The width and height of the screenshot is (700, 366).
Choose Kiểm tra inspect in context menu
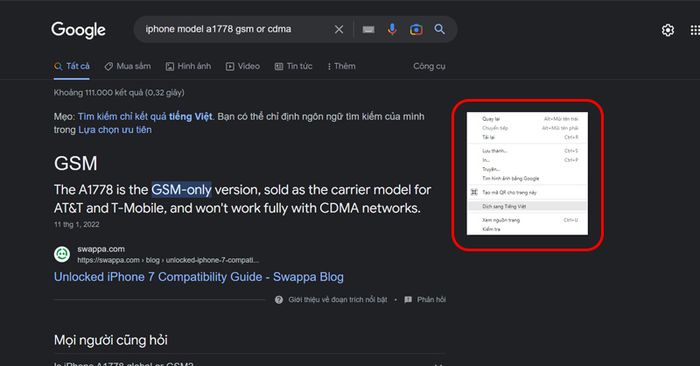tap(527, 229)
